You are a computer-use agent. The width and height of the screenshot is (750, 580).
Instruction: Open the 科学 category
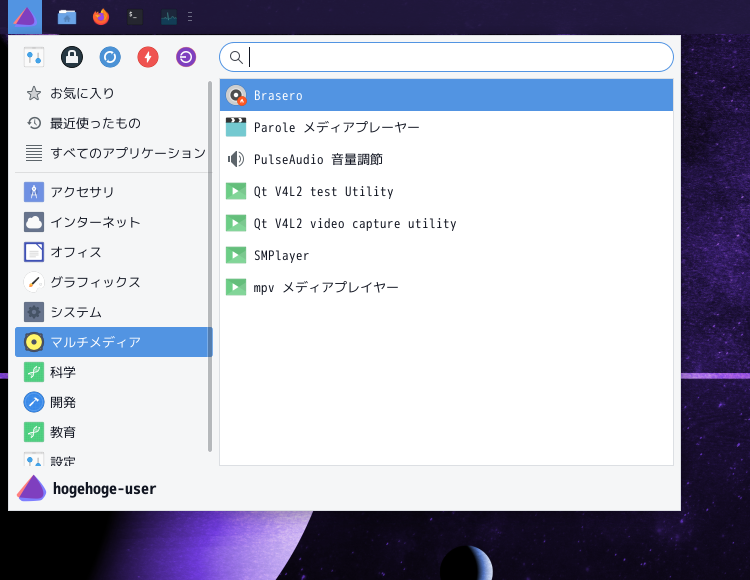[113, 372]
